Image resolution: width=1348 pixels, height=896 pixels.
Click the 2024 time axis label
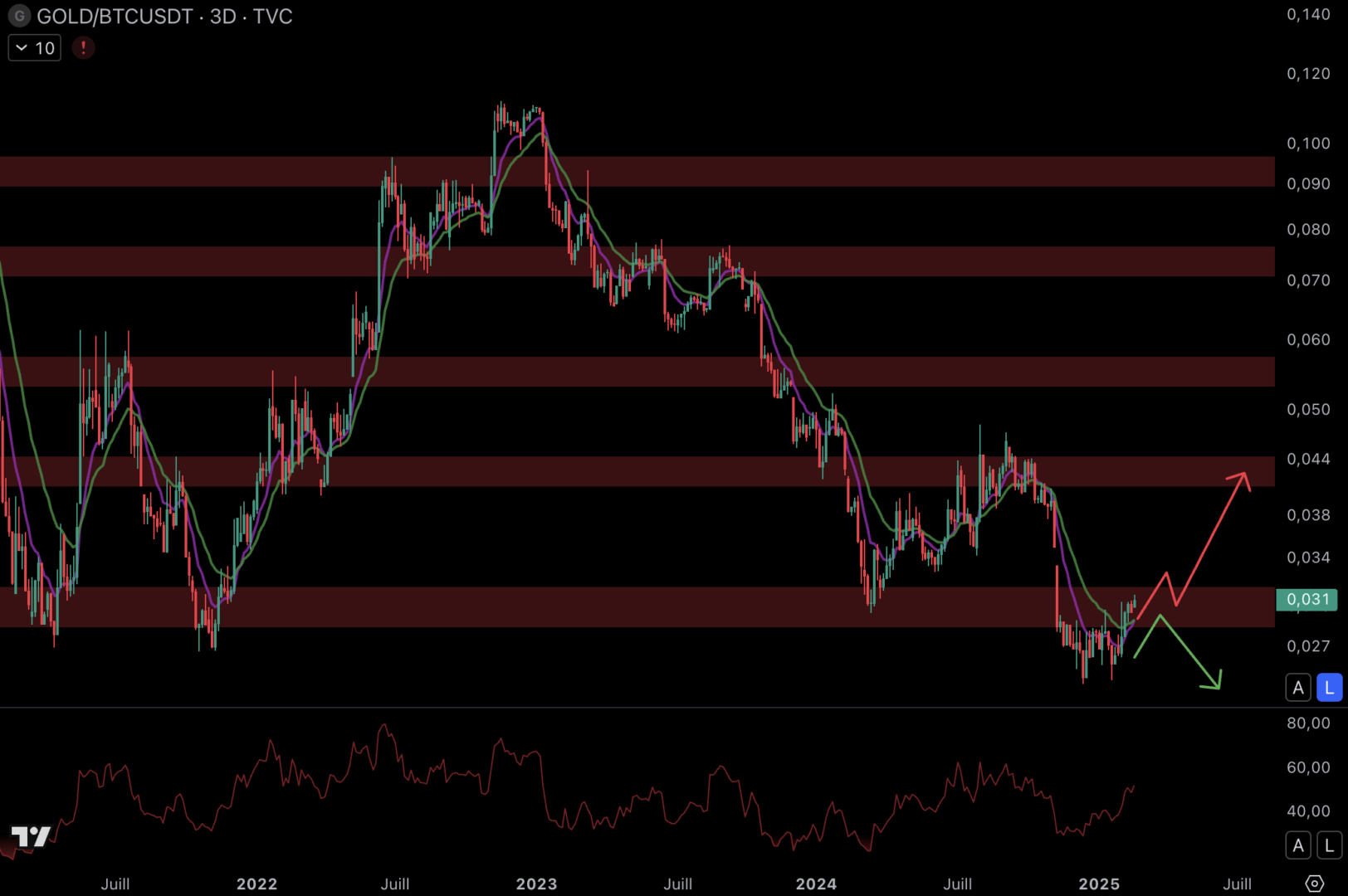816,884
